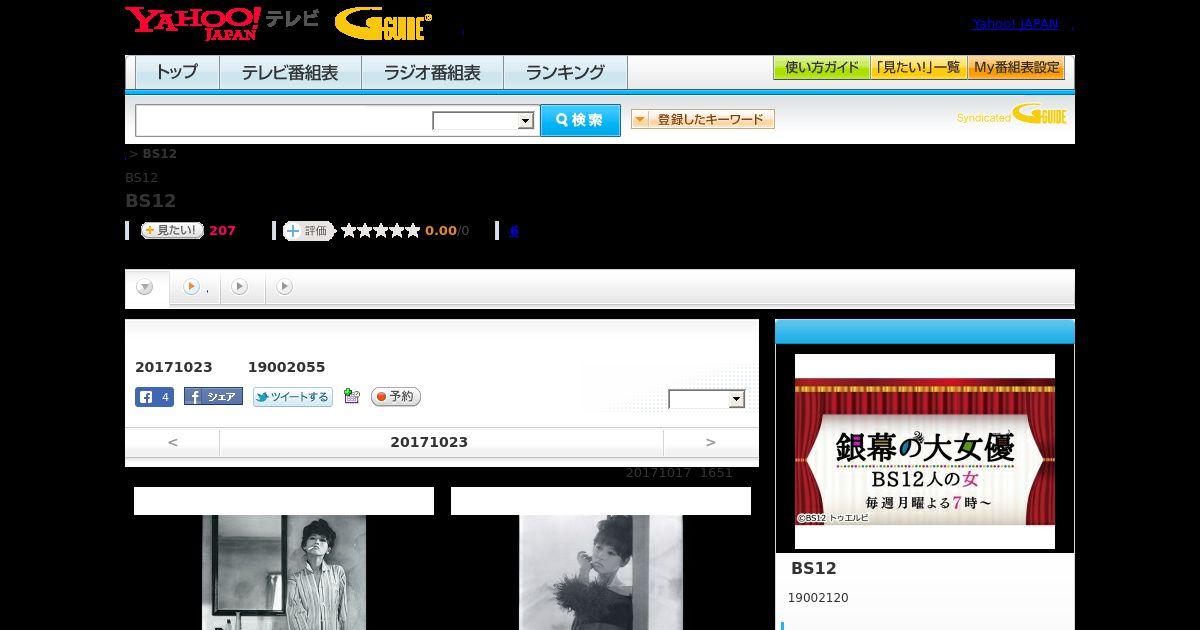Click the 見たい! add button
The image size is (1200, 630).
tap(172, 230)
